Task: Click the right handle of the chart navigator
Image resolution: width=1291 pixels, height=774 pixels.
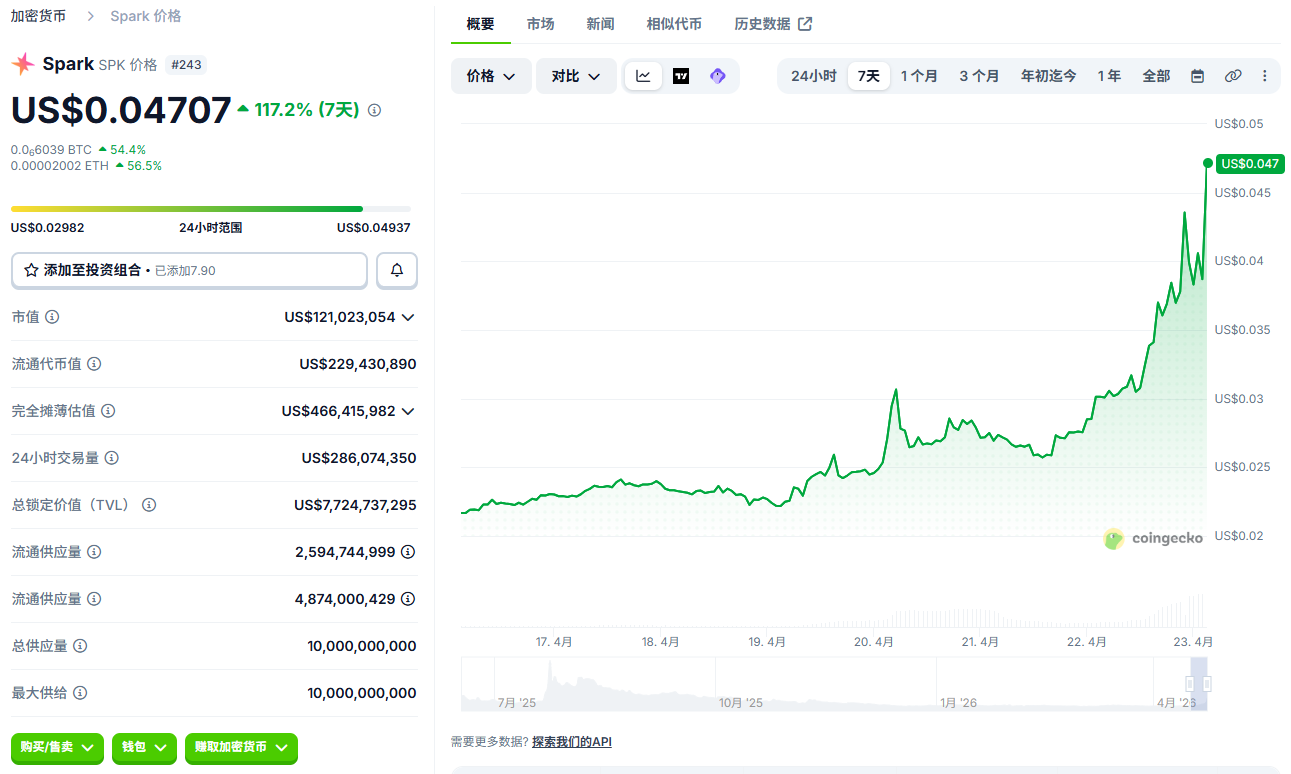Action: [1207, 684]
